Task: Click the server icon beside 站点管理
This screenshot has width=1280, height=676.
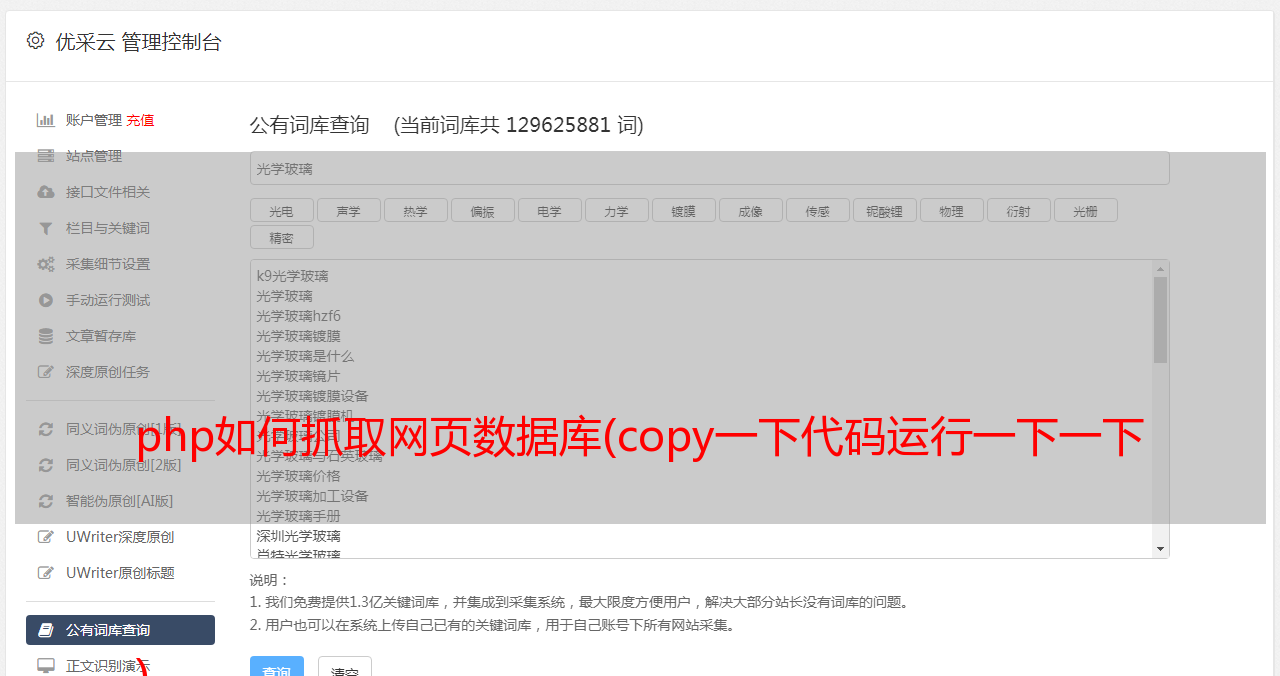Action: (45, 156)
